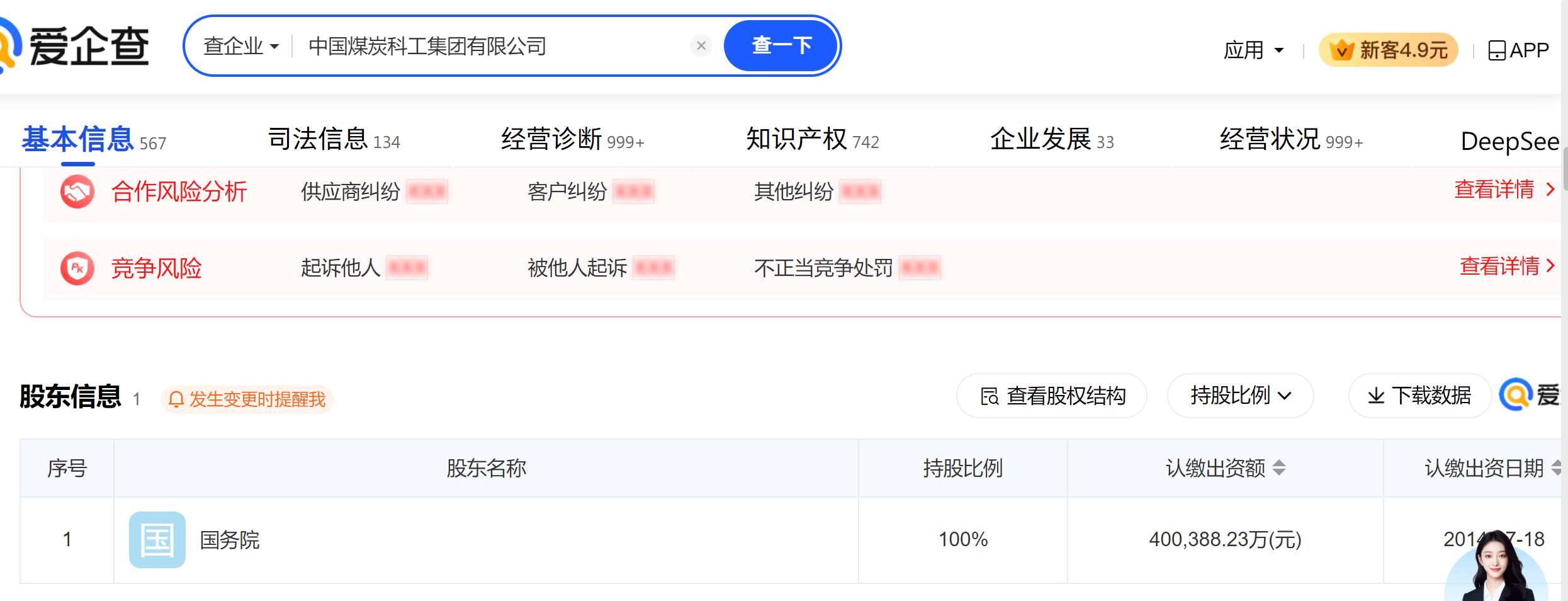Expand the 持股比例 dropdown
This screenshot has height=601, width=1568.
1240,396
